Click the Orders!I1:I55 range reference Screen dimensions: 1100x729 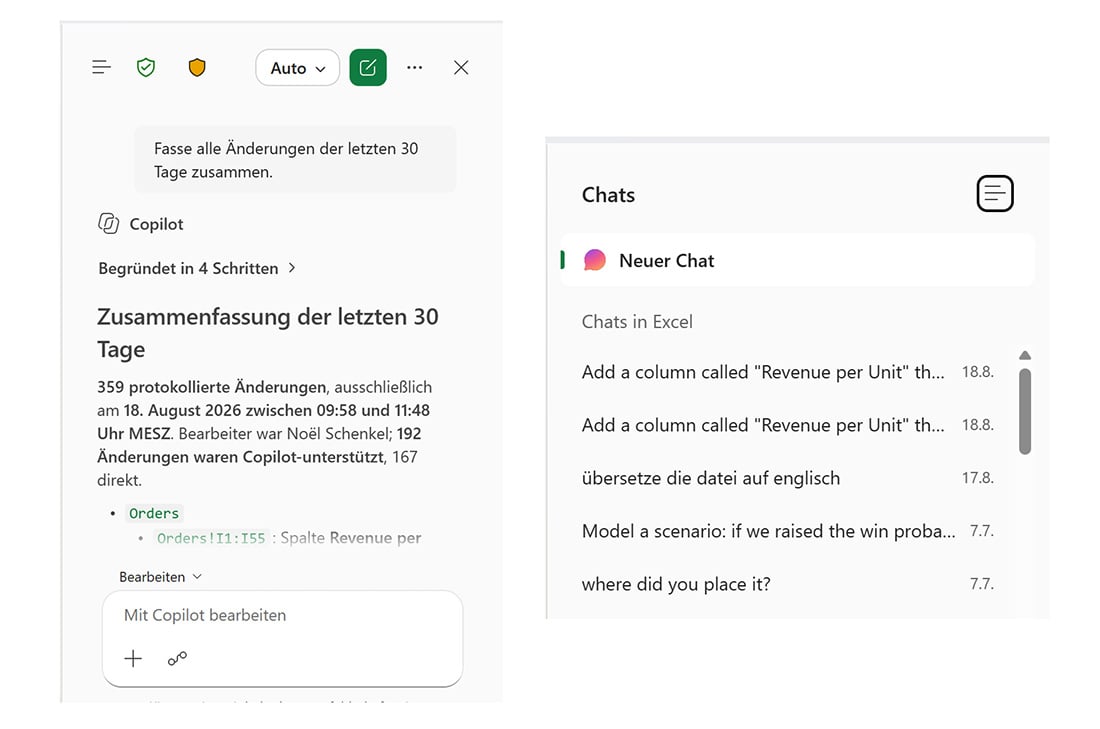[211, 538]
